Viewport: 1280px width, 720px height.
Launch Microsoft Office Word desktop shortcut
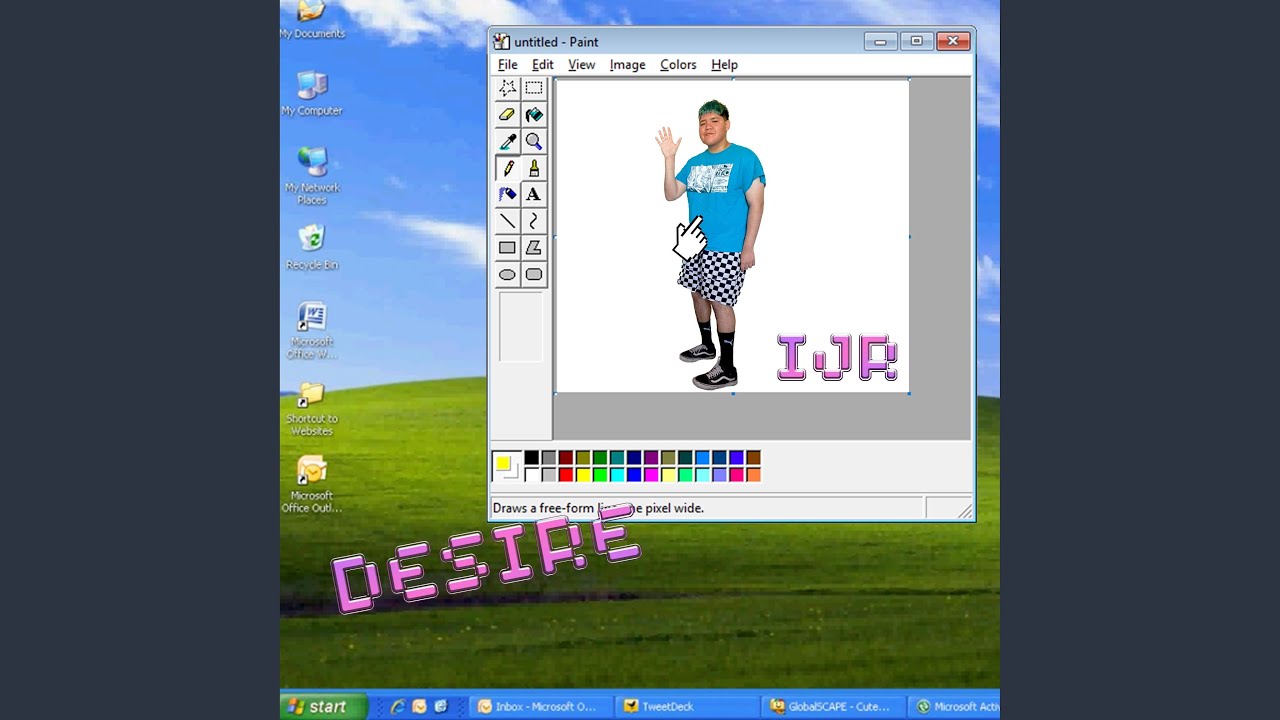click(x=312, y=330)
